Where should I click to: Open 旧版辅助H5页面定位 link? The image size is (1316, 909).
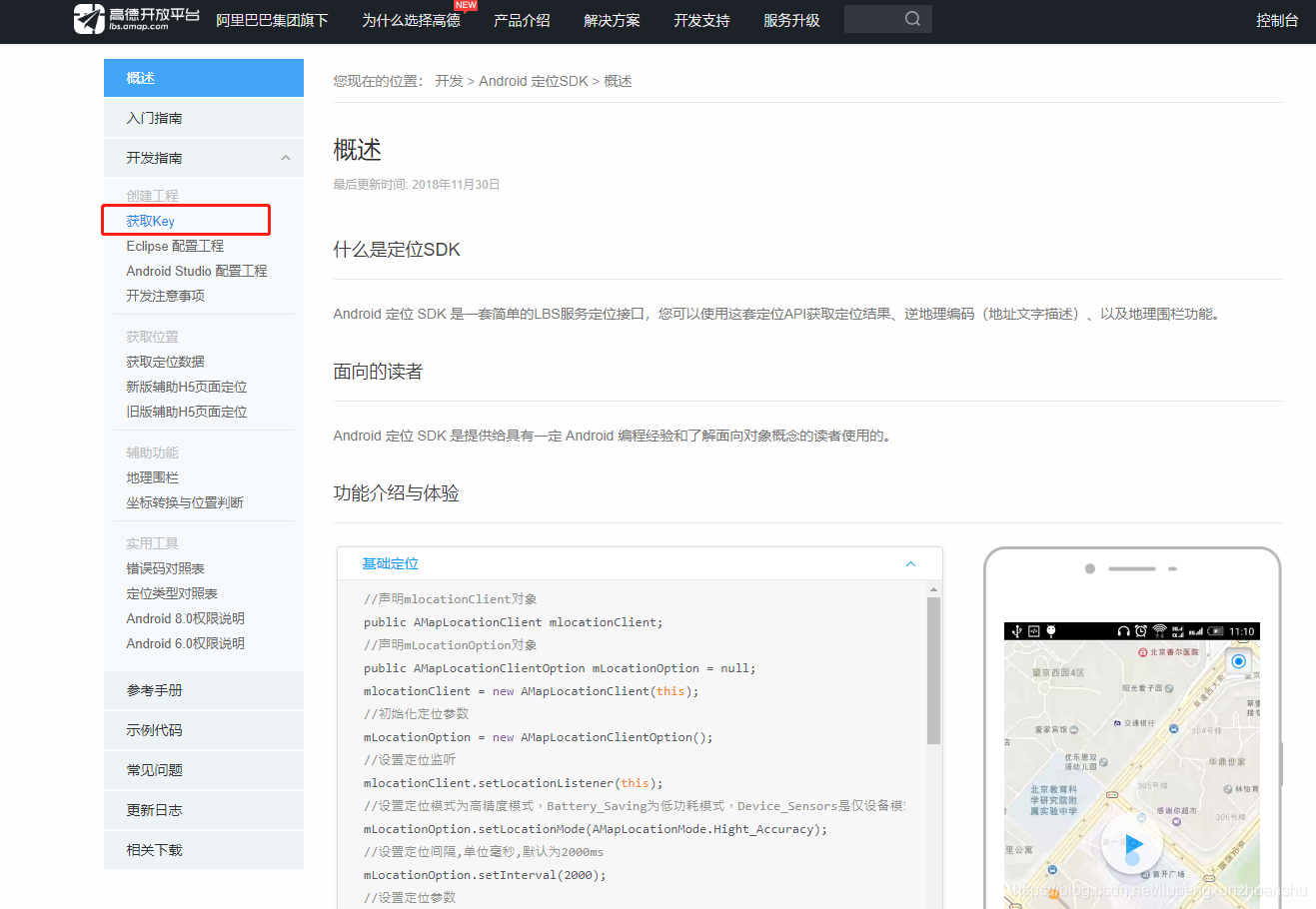coord(187,412)
